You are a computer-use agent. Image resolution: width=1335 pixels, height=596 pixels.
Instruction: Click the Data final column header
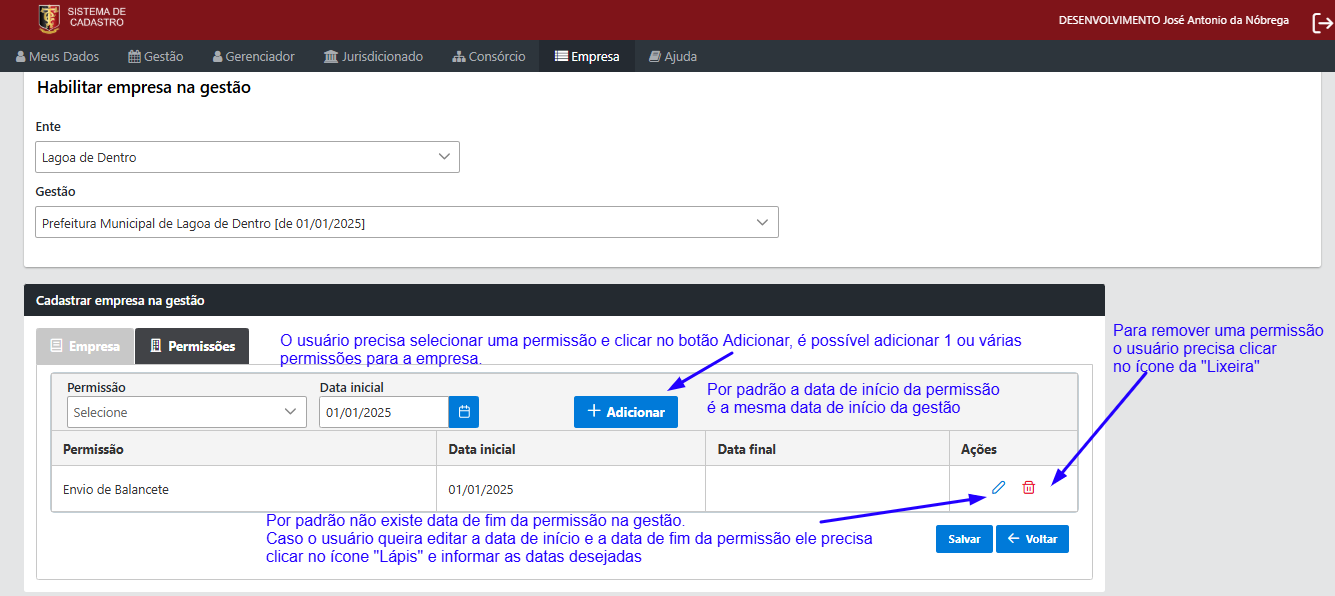tap(827, 449)
